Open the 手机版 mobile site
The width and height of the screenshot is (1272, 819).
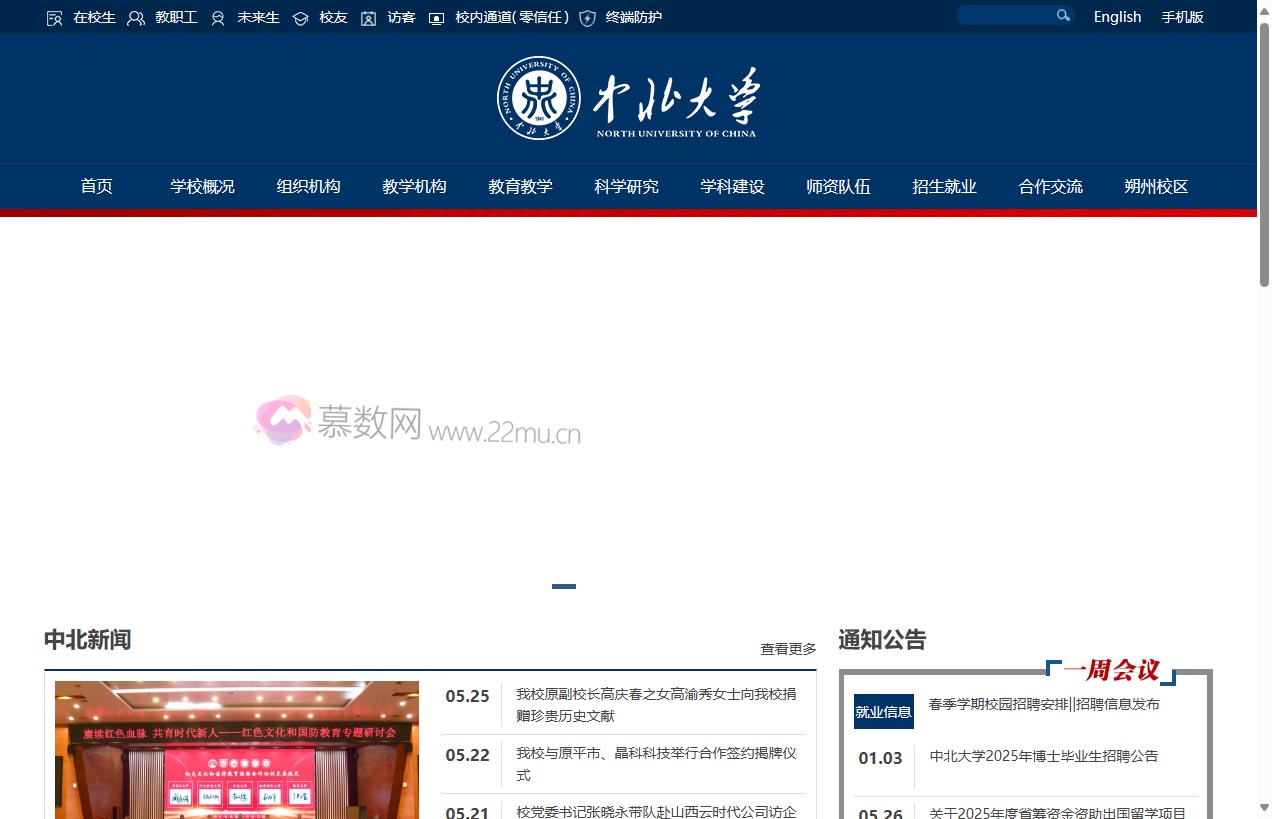[x=1182, y=16]
